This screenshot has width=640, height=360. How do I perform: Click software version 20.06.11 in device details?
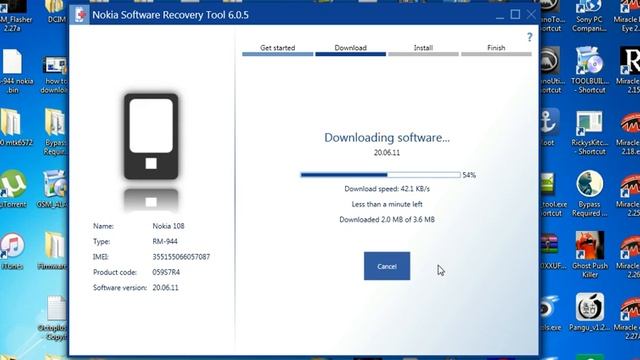tap(165, 287)
